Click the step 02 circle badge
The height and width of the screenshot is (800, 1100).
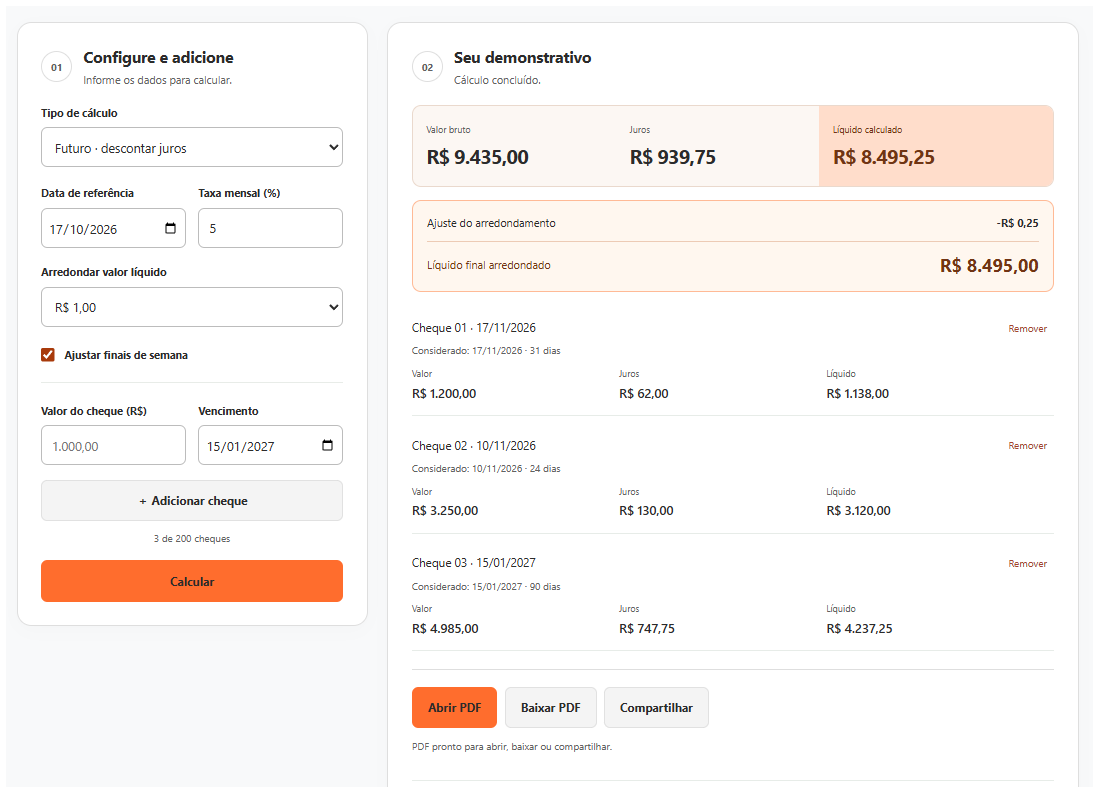[x=427, y=67]
